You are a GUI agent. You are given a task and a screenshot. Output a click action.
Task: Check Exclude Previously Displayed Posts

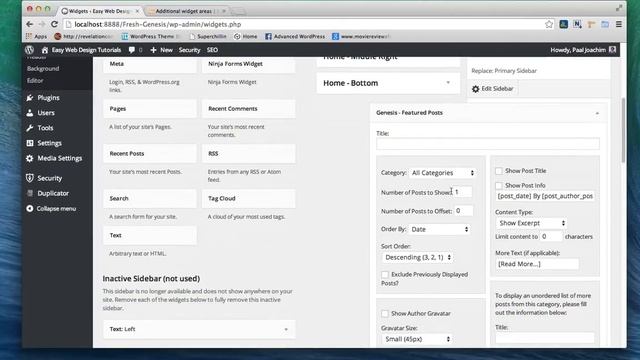point(385,275)
